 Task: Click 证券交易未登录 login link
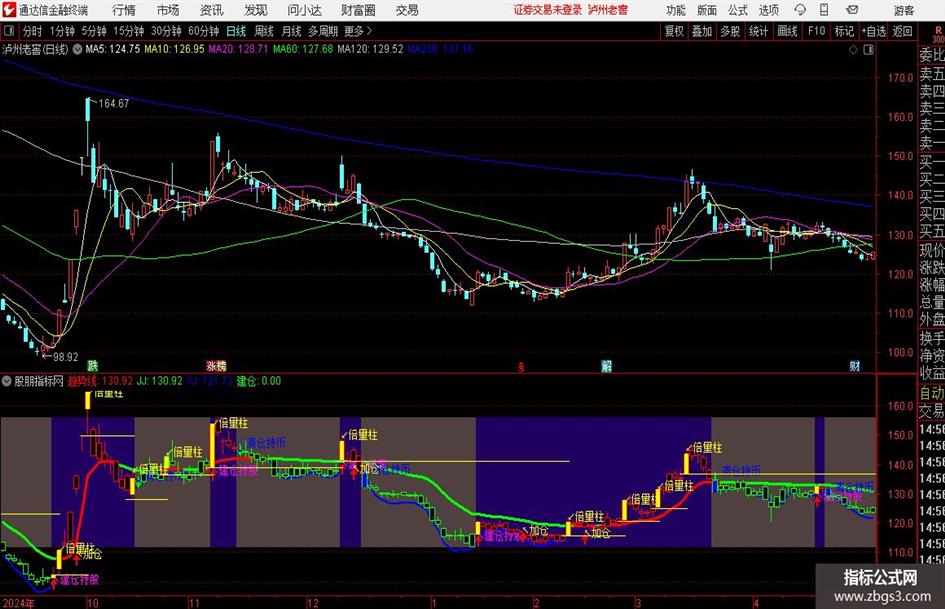click(x=548, y=10)
